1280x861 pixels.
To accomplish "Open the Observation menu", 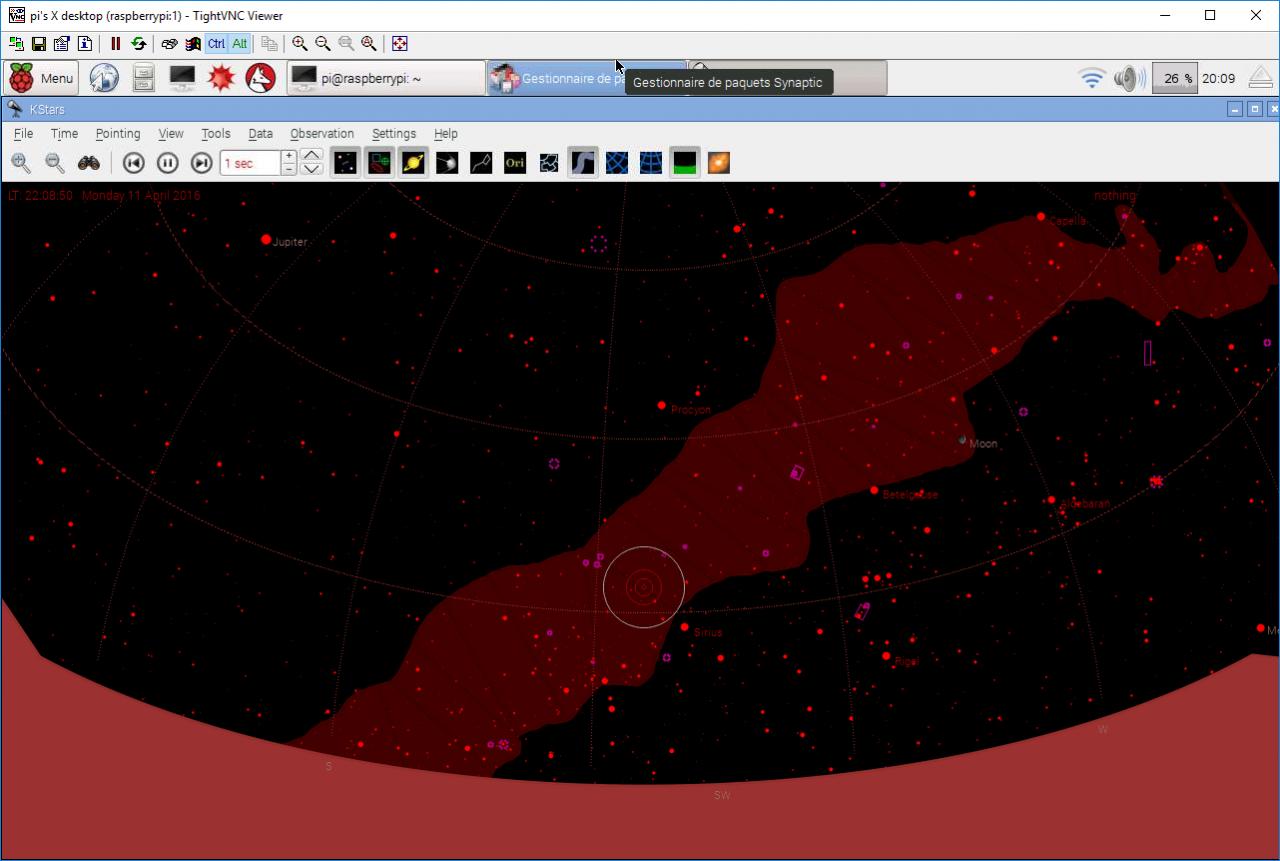I will coord(322,134).
